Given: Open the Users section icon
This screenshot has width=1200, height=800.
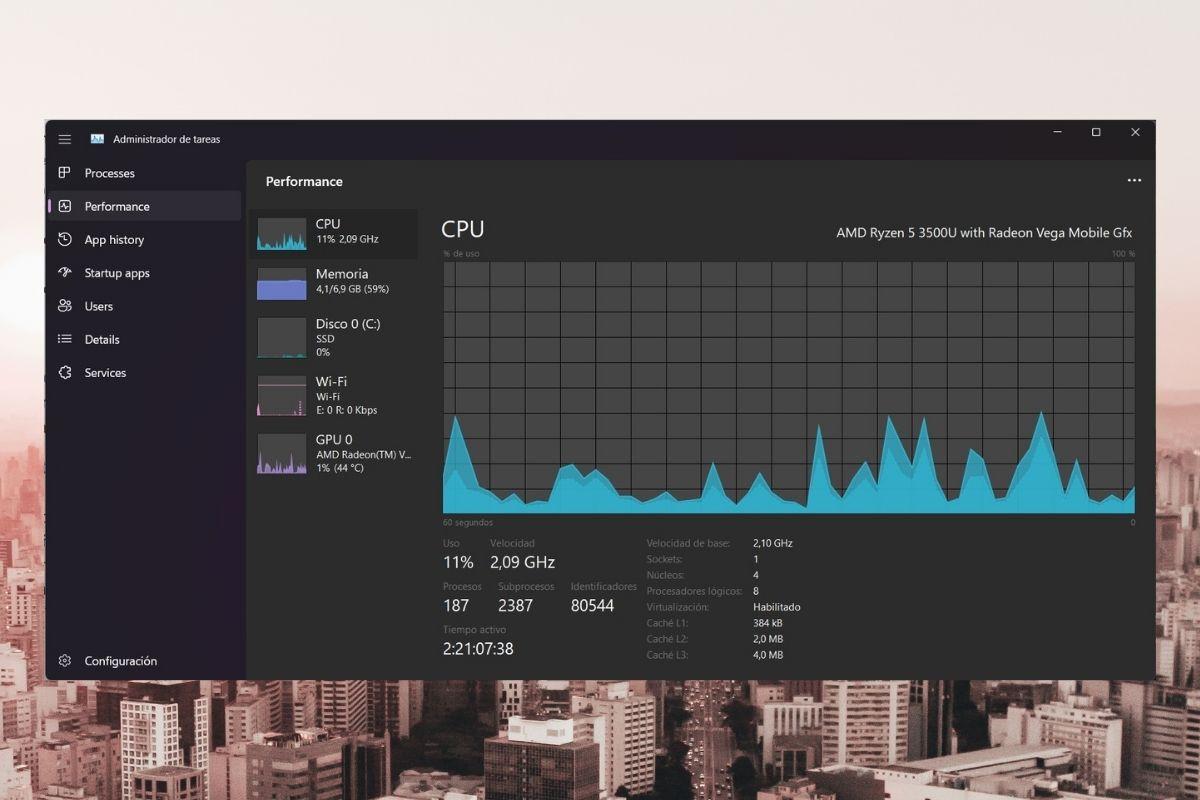Looking at the screenshot, I should pyautogui.click(x=64, y=306).
